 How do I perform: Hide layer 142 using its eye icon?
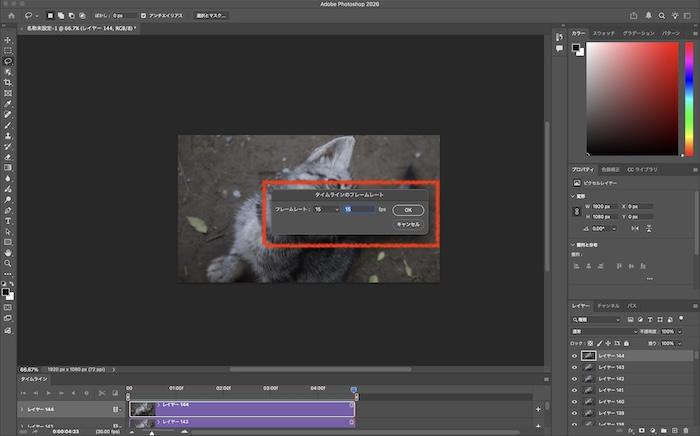pos(574,378)
